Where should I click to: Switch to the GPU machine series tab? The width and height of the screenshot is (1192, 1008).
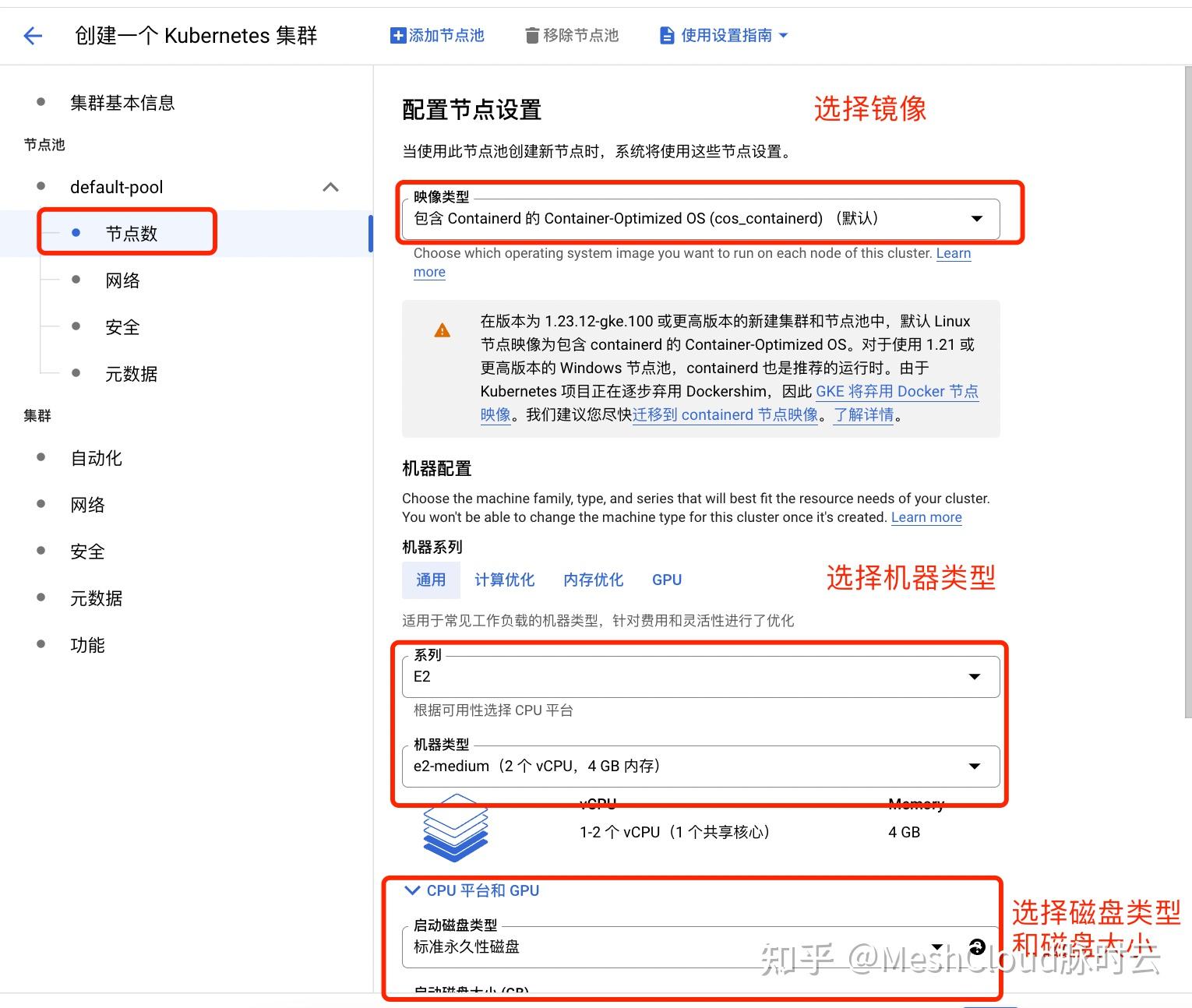[666, 579]
